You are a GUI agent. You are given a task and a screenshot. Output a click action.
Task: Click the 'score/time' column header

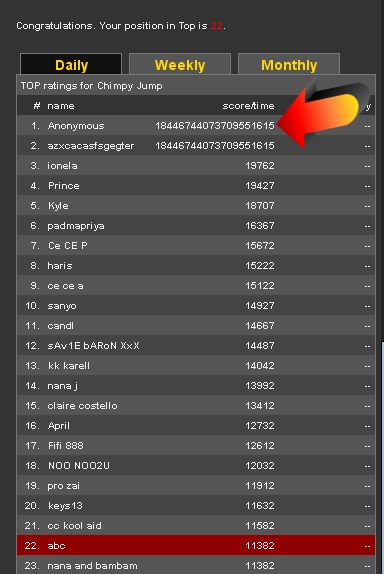(x=248, y=106)
